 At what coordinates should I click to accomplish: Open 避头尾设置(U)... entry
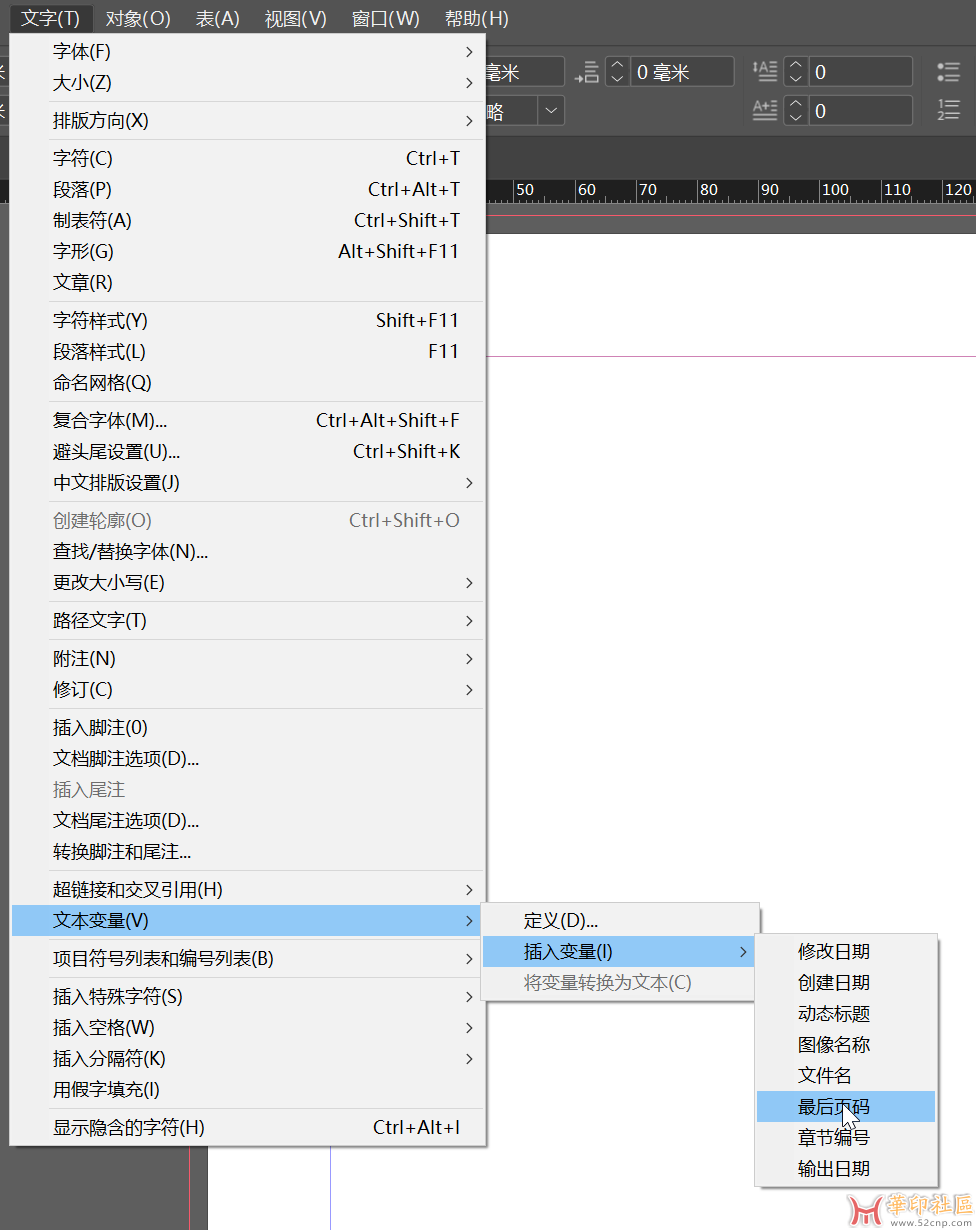click(x=248, y=452)
